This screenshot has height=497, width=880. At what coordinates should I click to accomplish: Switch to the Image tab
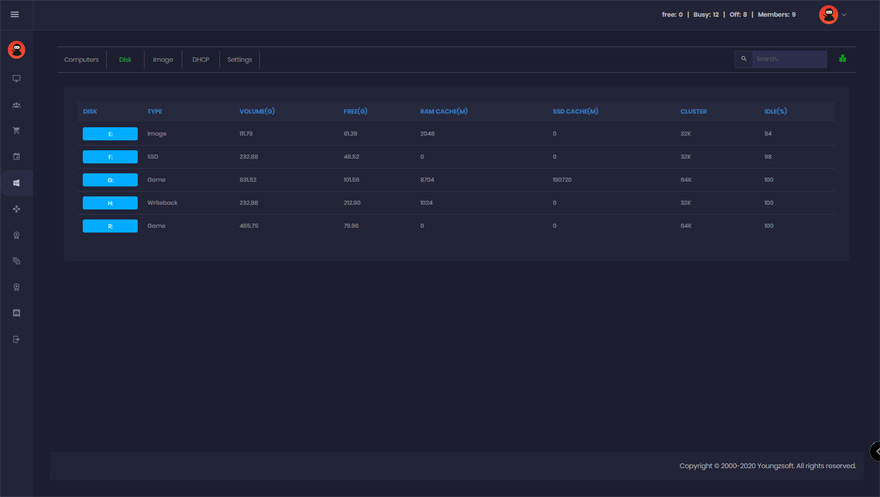pos(162,60)
